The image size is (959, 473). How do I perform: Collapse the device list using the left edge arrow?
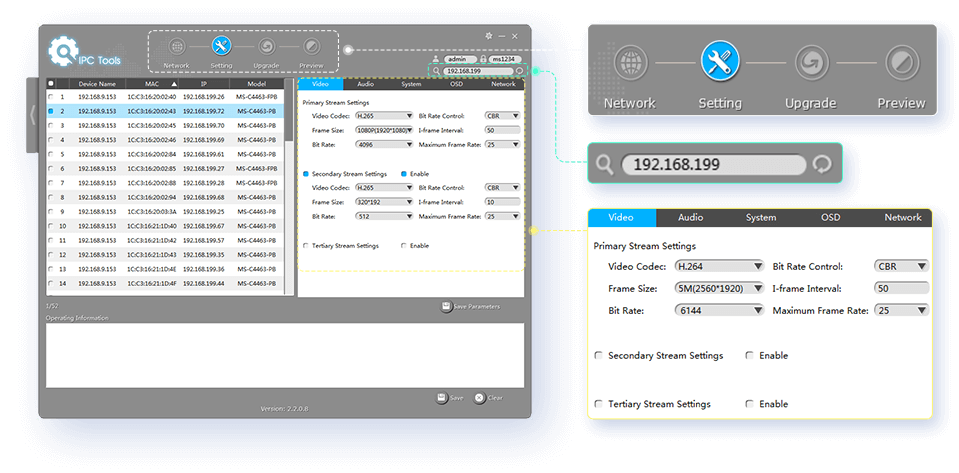pos(32,114)
